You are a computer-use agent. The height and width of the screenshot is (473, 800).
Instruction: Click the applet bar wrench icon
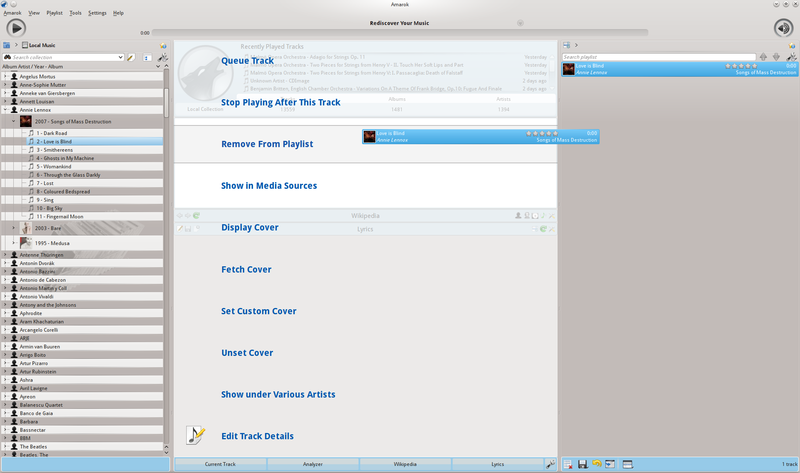pos(549,464)
